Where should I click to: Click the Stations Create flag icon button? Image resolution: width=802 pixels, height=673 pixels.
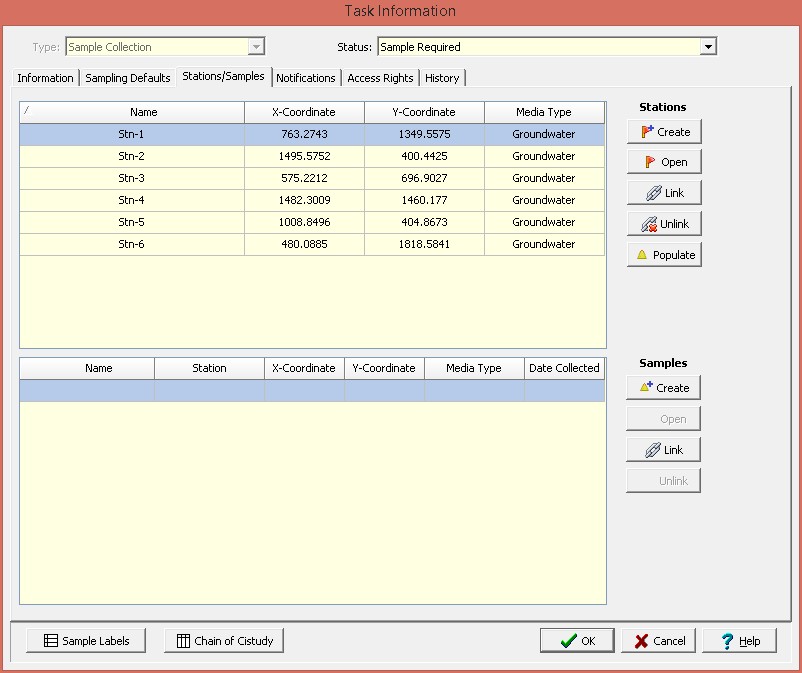[664, 132]
